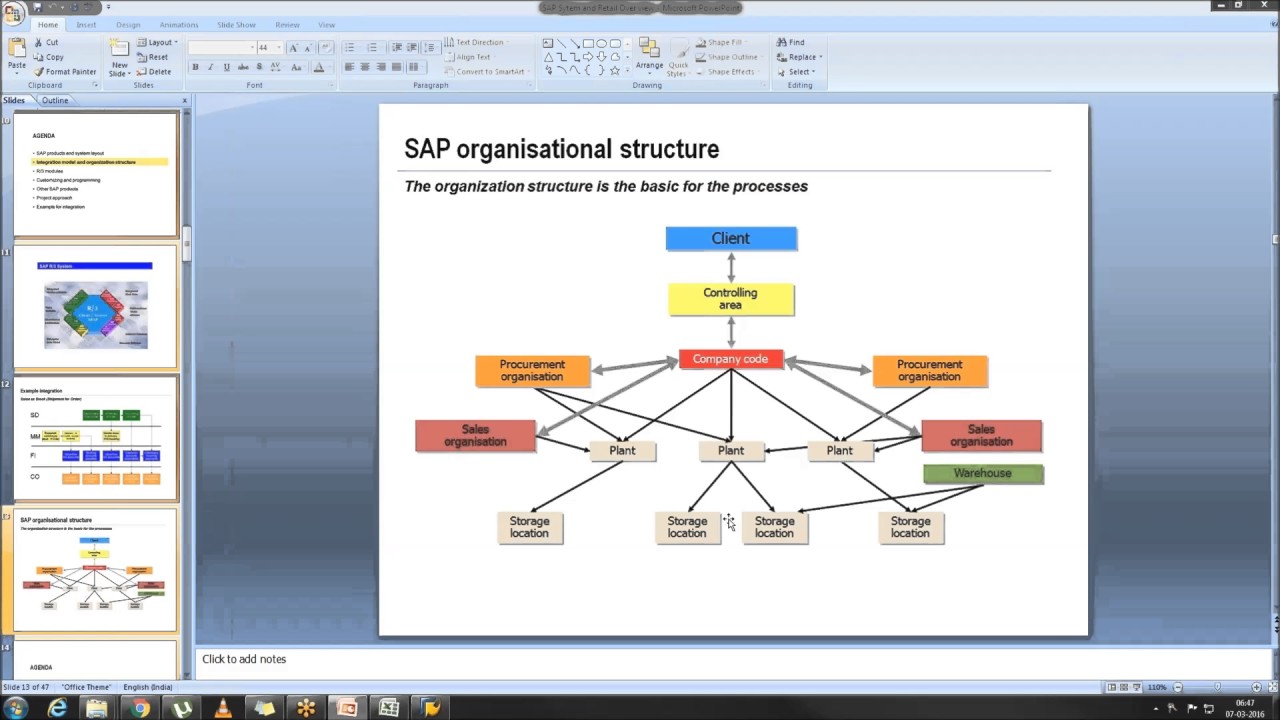Shrink the font size
Viewport: 1280px width, 720px height.
(308, 47)
